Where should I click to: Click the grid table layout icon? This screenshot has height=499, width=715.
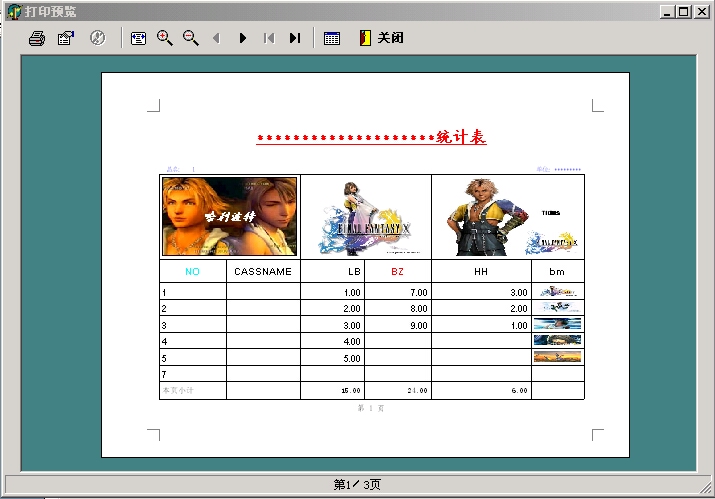point(332,38)
